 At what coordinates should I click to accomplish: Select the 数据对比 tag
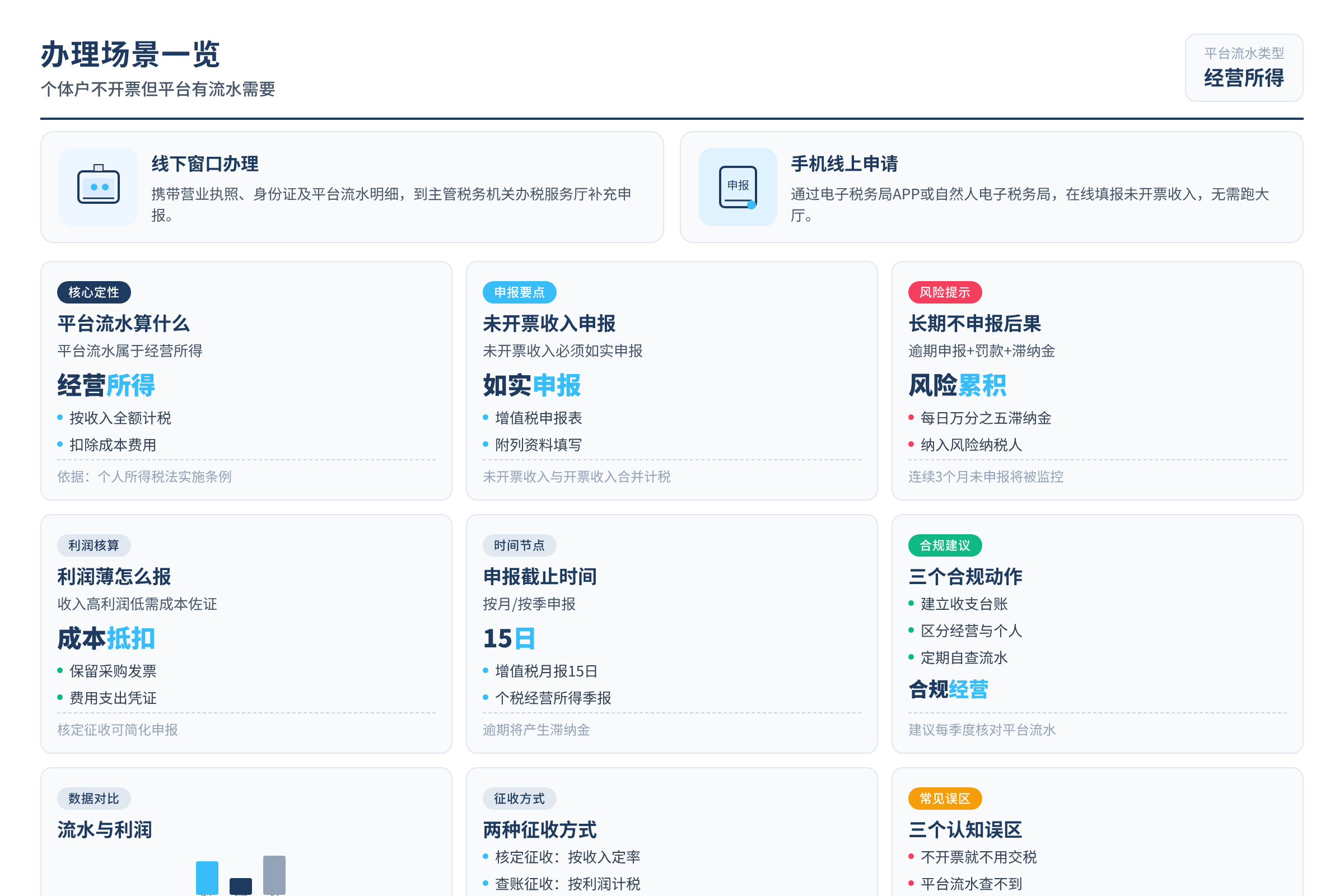point(94,799)
